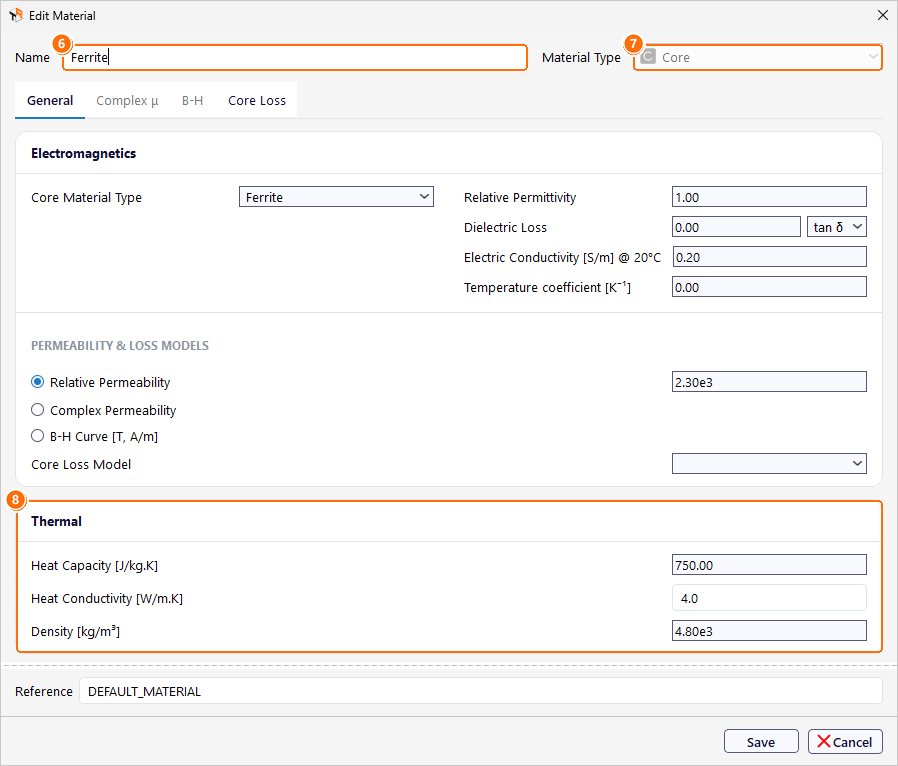Click the Thermal section heading
The height and width of the screenshot is (766, 898).
(x=56, y=522)
